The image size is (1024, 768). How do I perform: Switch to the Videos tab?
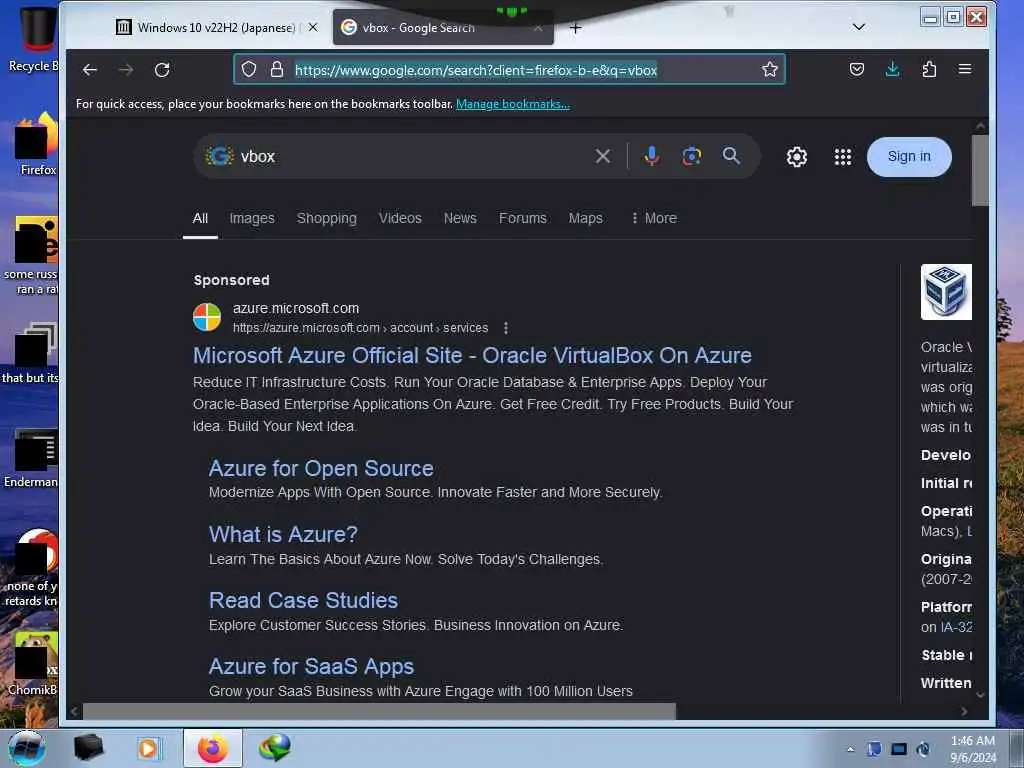(400, 218)
